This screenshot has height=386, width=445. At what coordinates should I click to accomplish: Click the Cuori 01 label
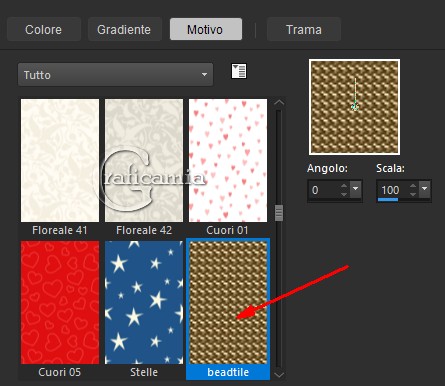point(227,230)
